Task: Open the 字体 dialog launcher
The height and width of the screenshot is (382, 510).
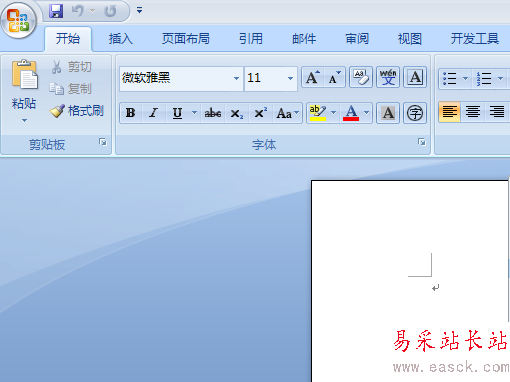Action: [422, 142]
